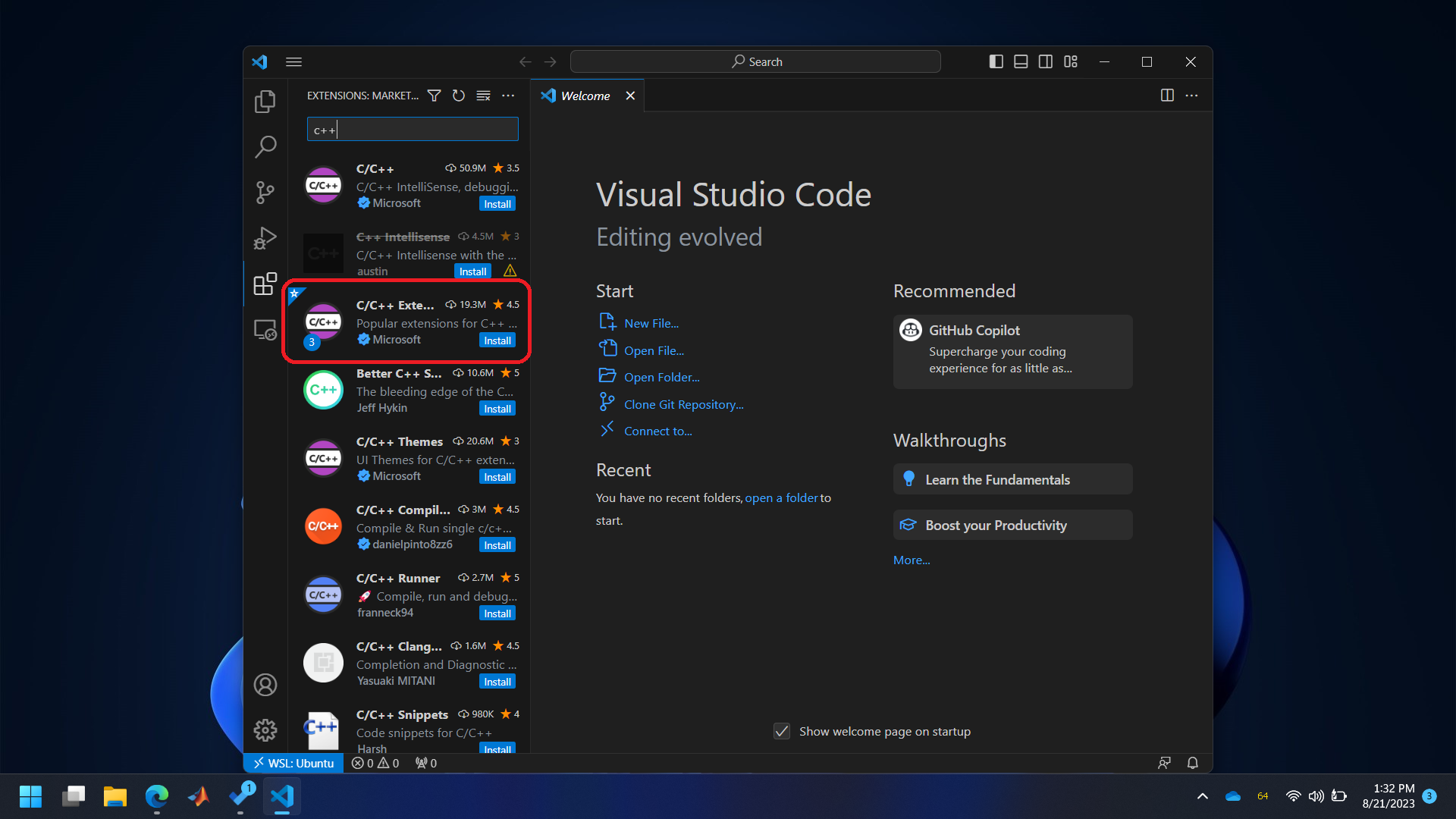Open the Source Control view
Image resolution: width=1456 pixels, height=819 pixels.
[265, 193]
